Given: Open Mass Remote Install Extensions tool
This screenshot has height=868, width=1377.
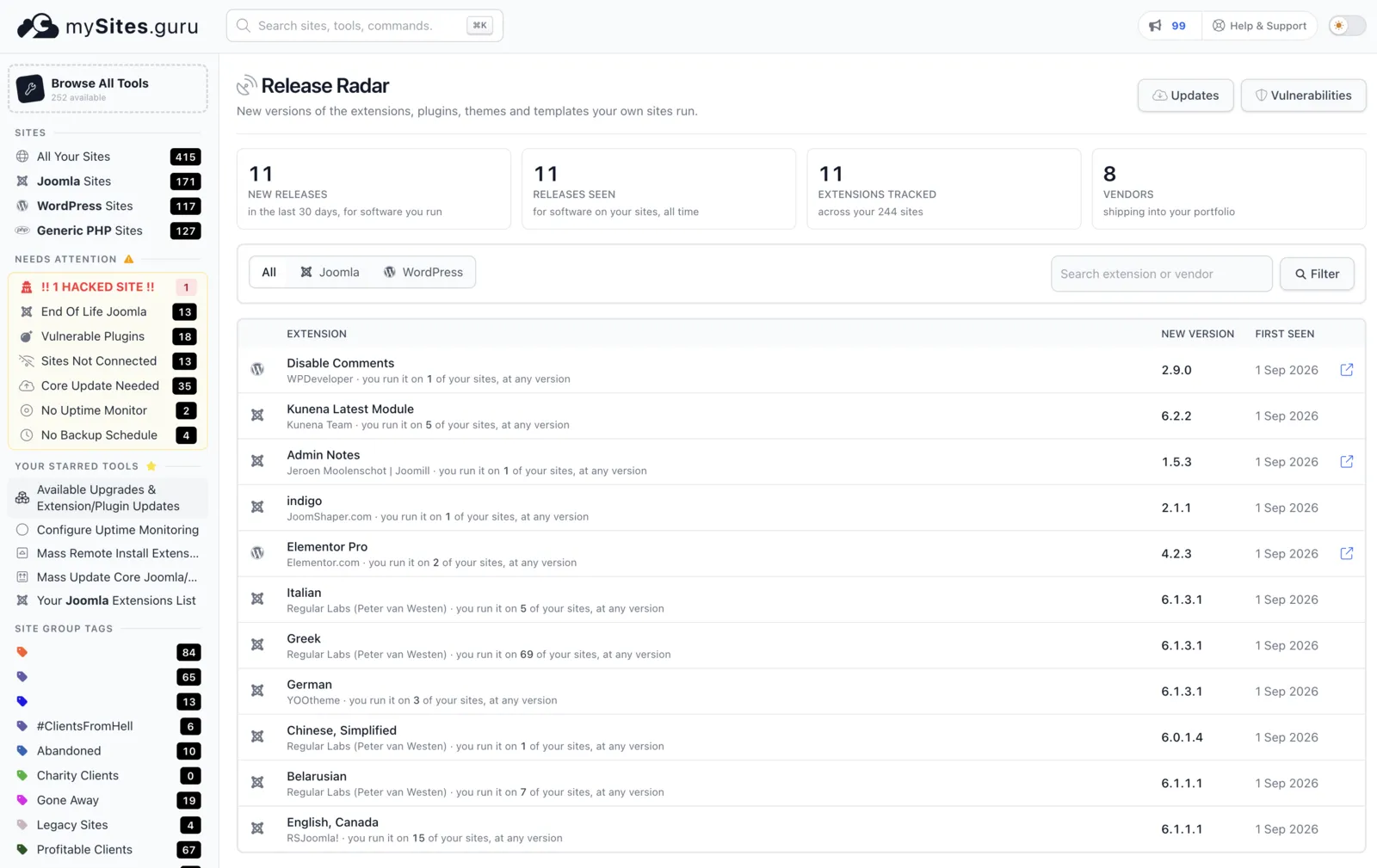Looking at the screenshot, I should [108, 553].
